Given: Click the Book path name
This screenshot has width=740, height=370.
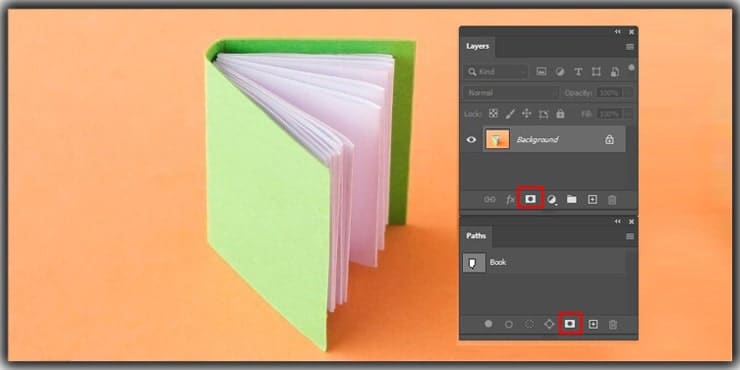Looking at the screenshot, I should (x=498, y=262).
